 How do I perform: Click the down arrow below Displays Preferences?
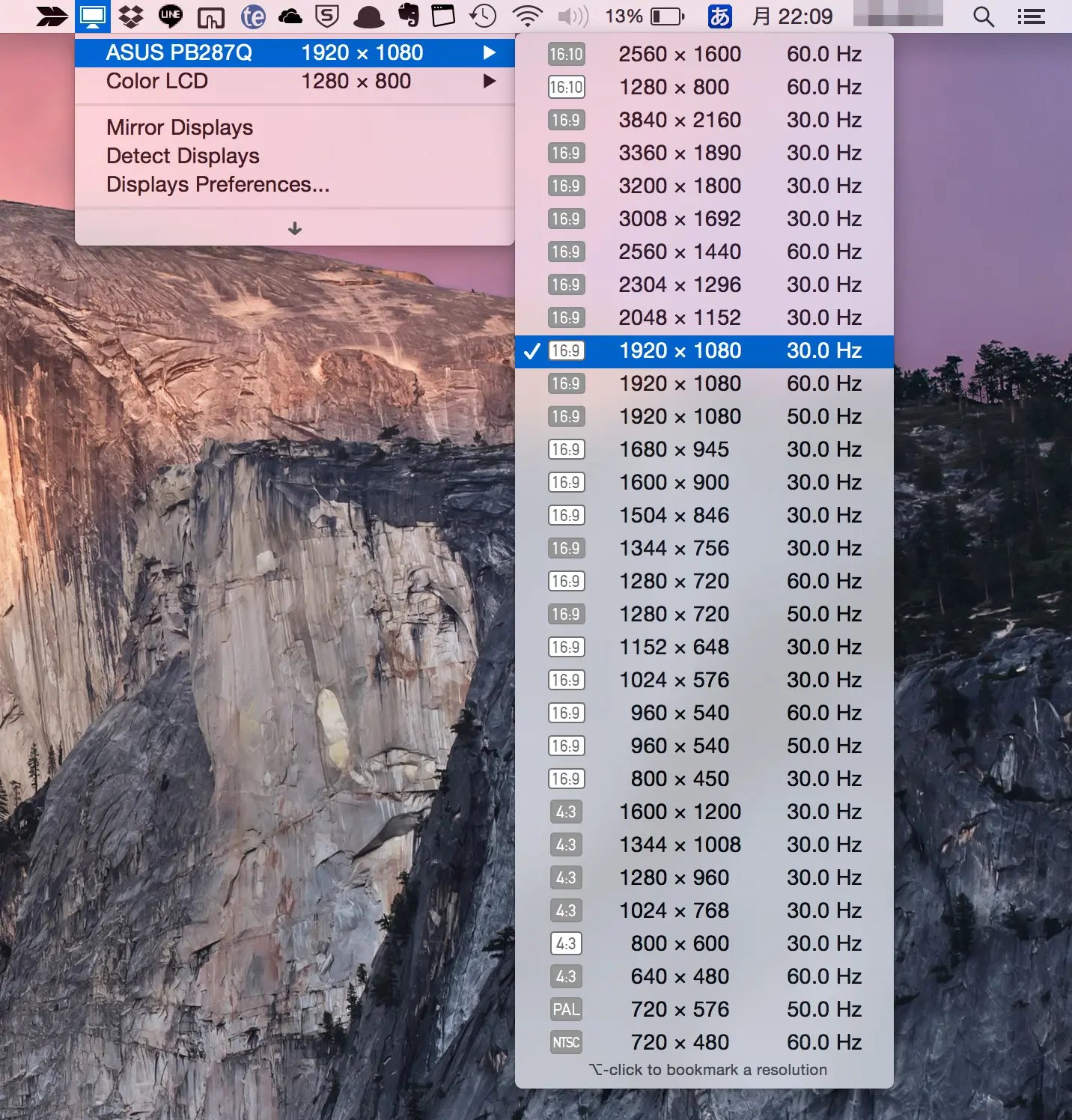pyautogui.click(x=295, y=228)
